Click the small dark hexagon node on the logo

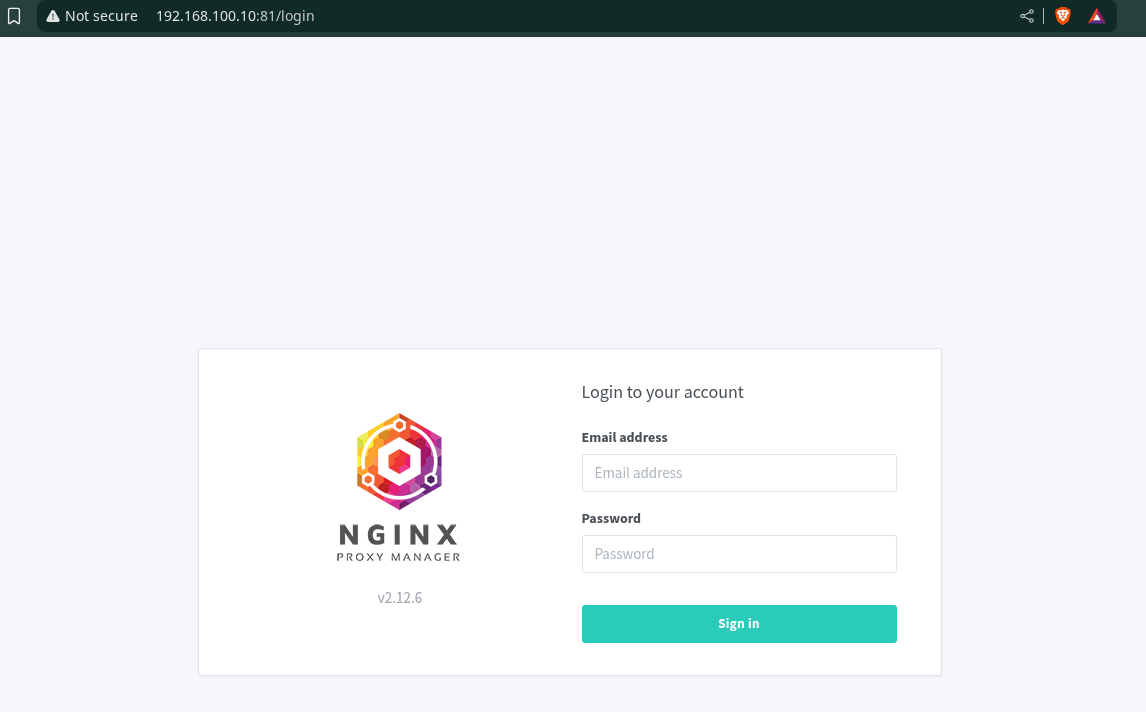[x=430, y=480]
